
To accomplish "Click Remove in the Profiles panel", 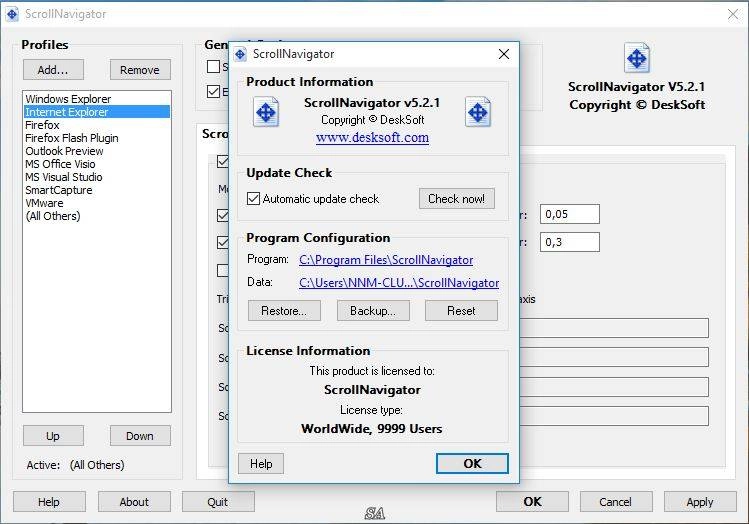I will click(140, 70).
